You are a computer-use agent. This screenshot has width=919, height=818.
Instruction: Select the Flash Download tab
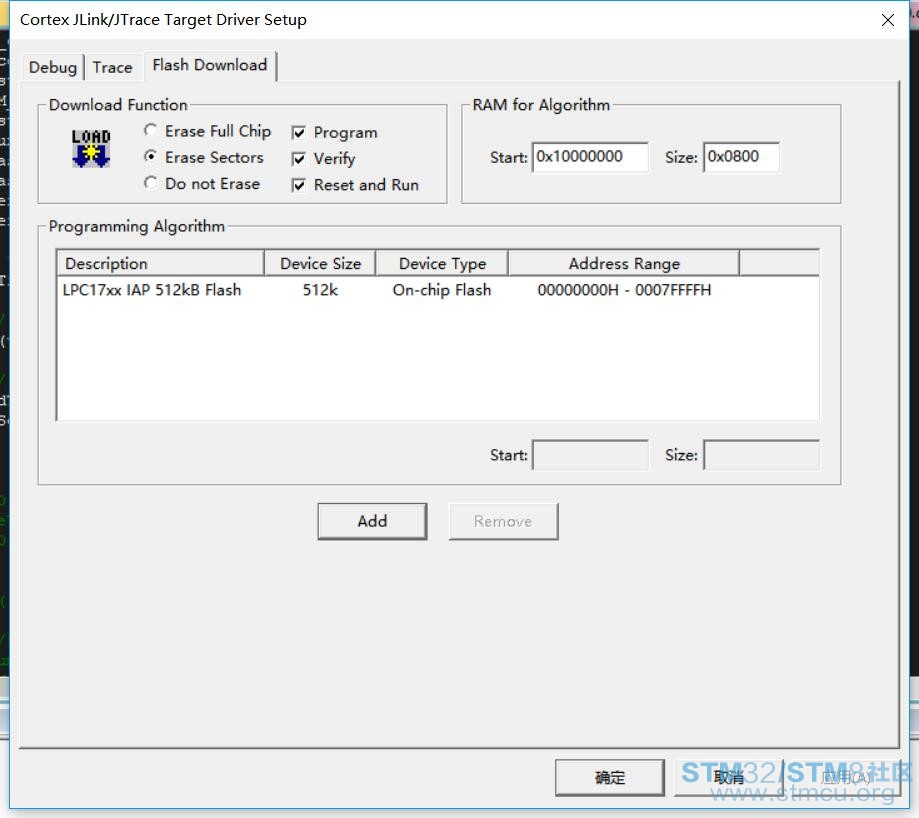[210, 65]
